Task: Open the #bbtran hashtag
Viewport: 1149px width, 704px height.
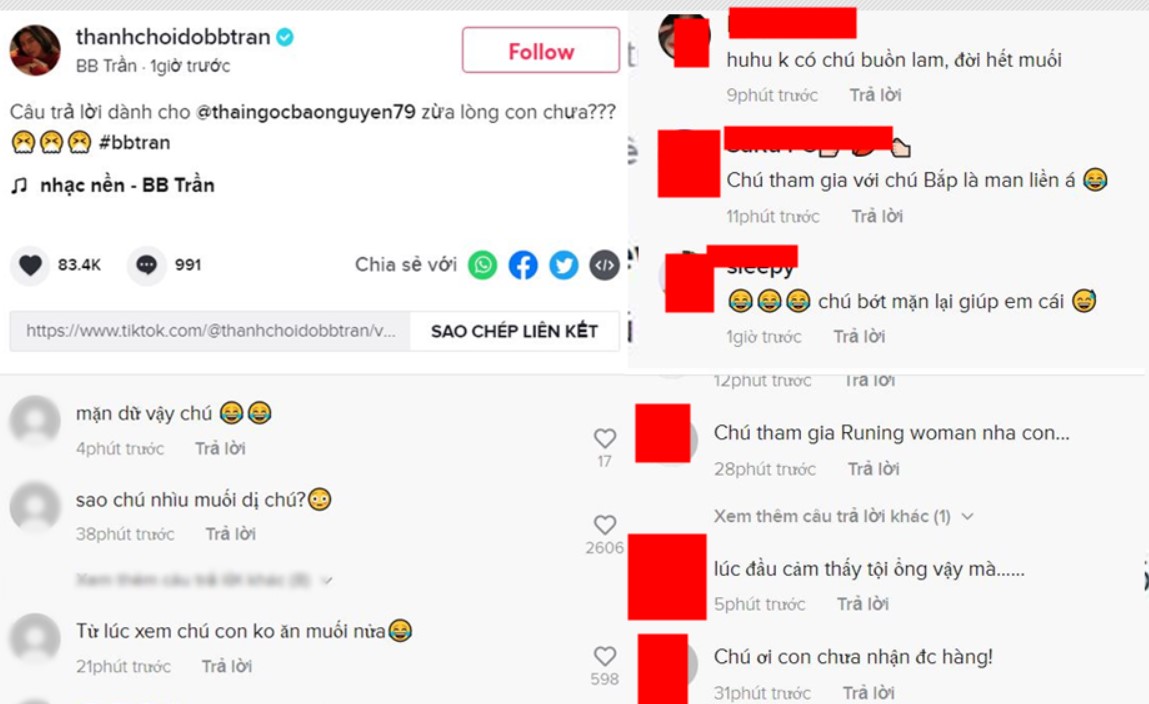Action: pyautogui.click(x=134, y=142)
